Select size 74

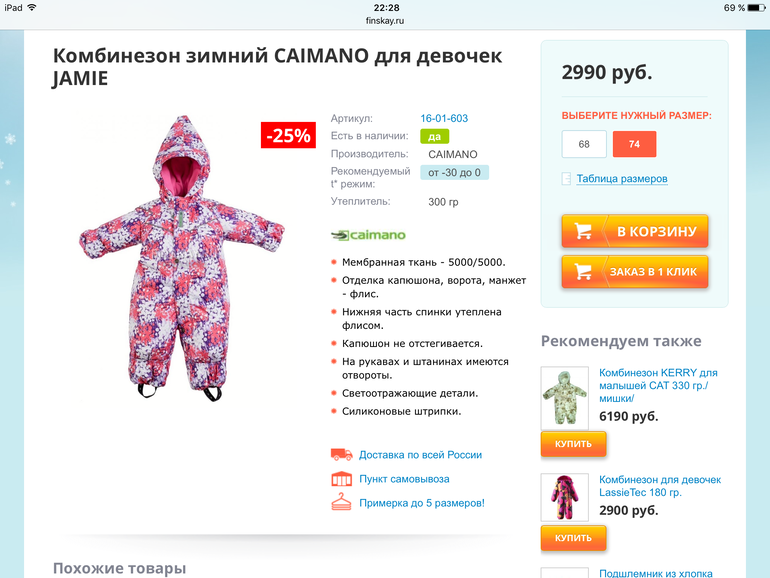634,144
